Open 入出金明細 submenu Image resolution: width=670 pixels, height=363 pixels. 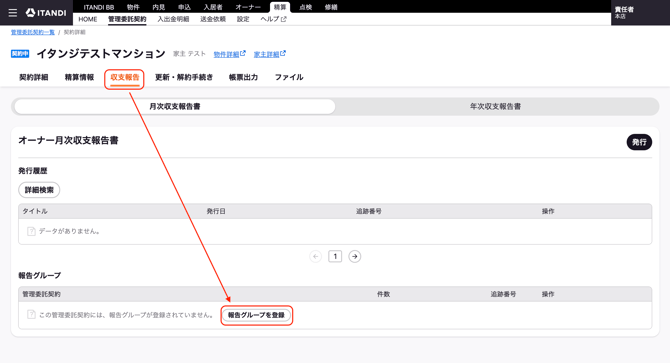173,19
